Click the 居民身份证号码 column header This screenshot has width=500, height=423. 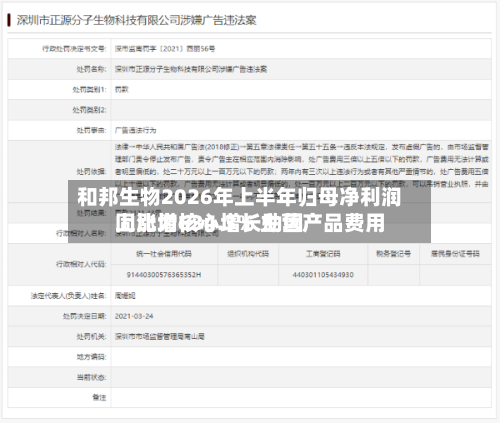[x=455, y=254]
